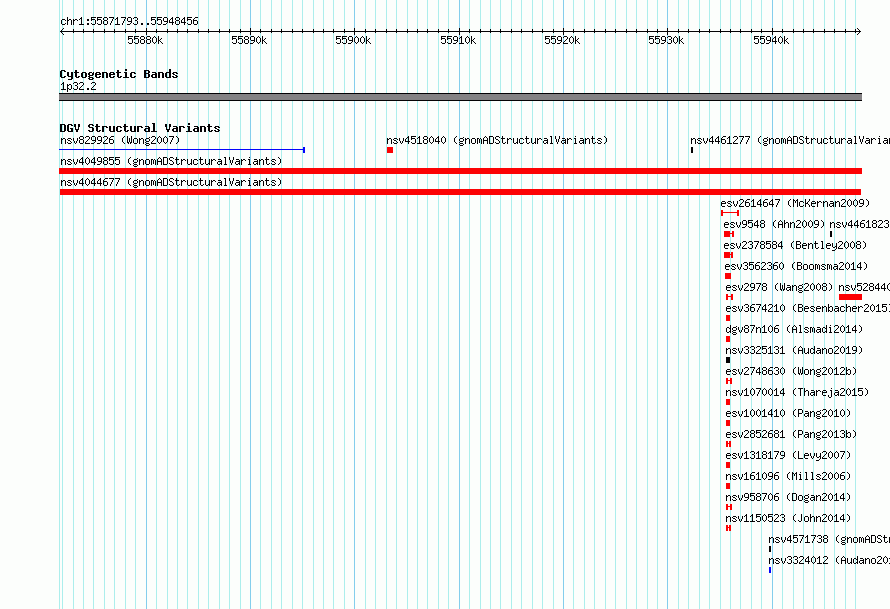This screenshot has width=890, height=609.
Task: Click the 55930k ruler mark
Action: (x=666, y=40)
